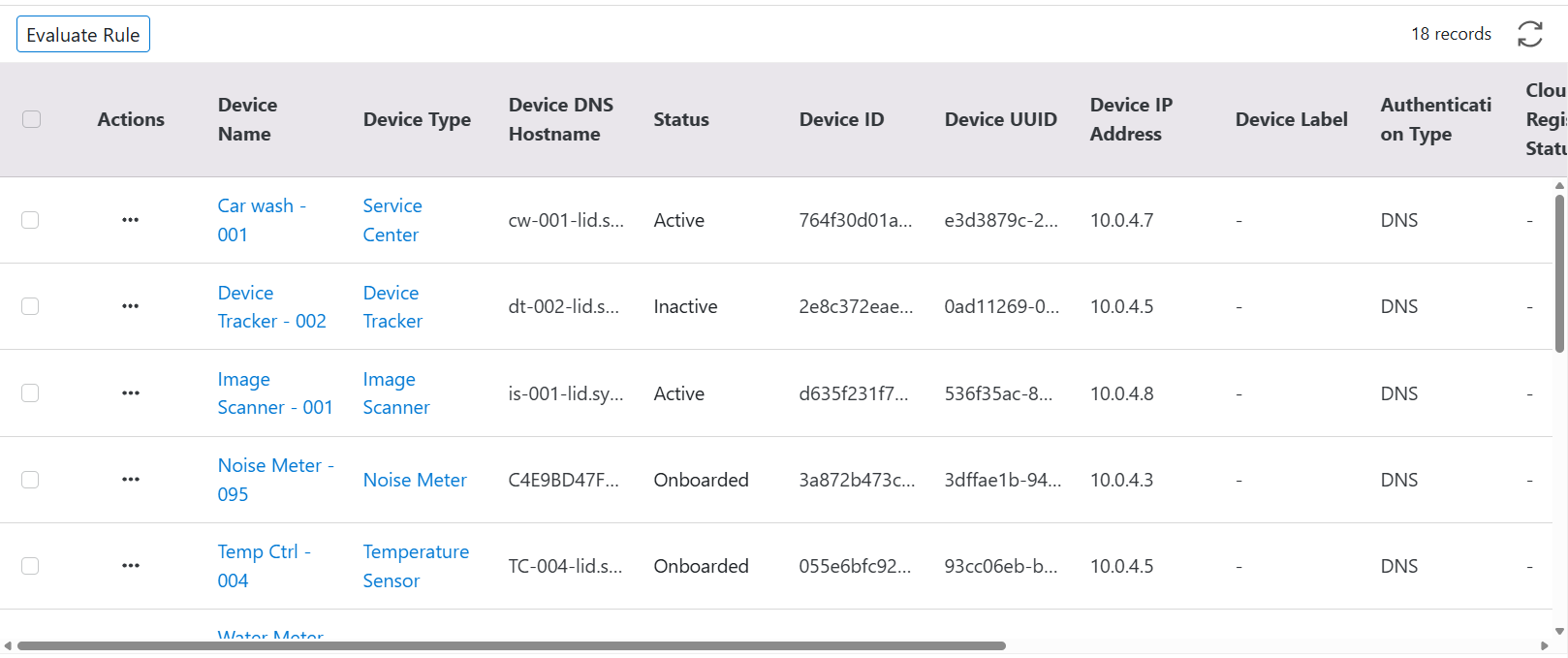This screenshot has height=658, width=1568.
Task: Follow the Device Tracker type link
Action: tap(392, 306)
